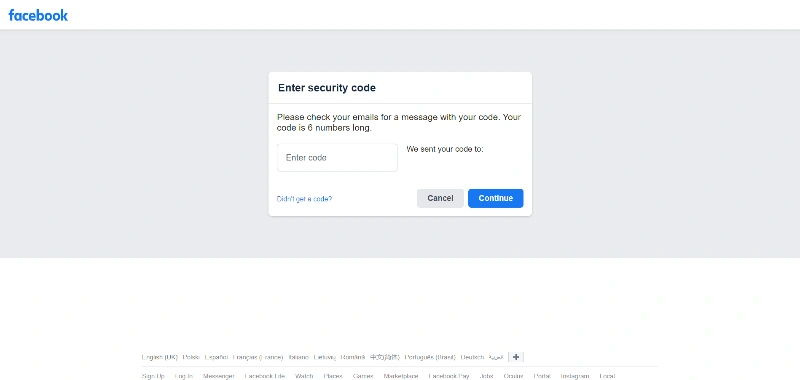The width and height of the screenshot is (800, 380).
Task: Switch language to Polski
Action: pos(191,357)
